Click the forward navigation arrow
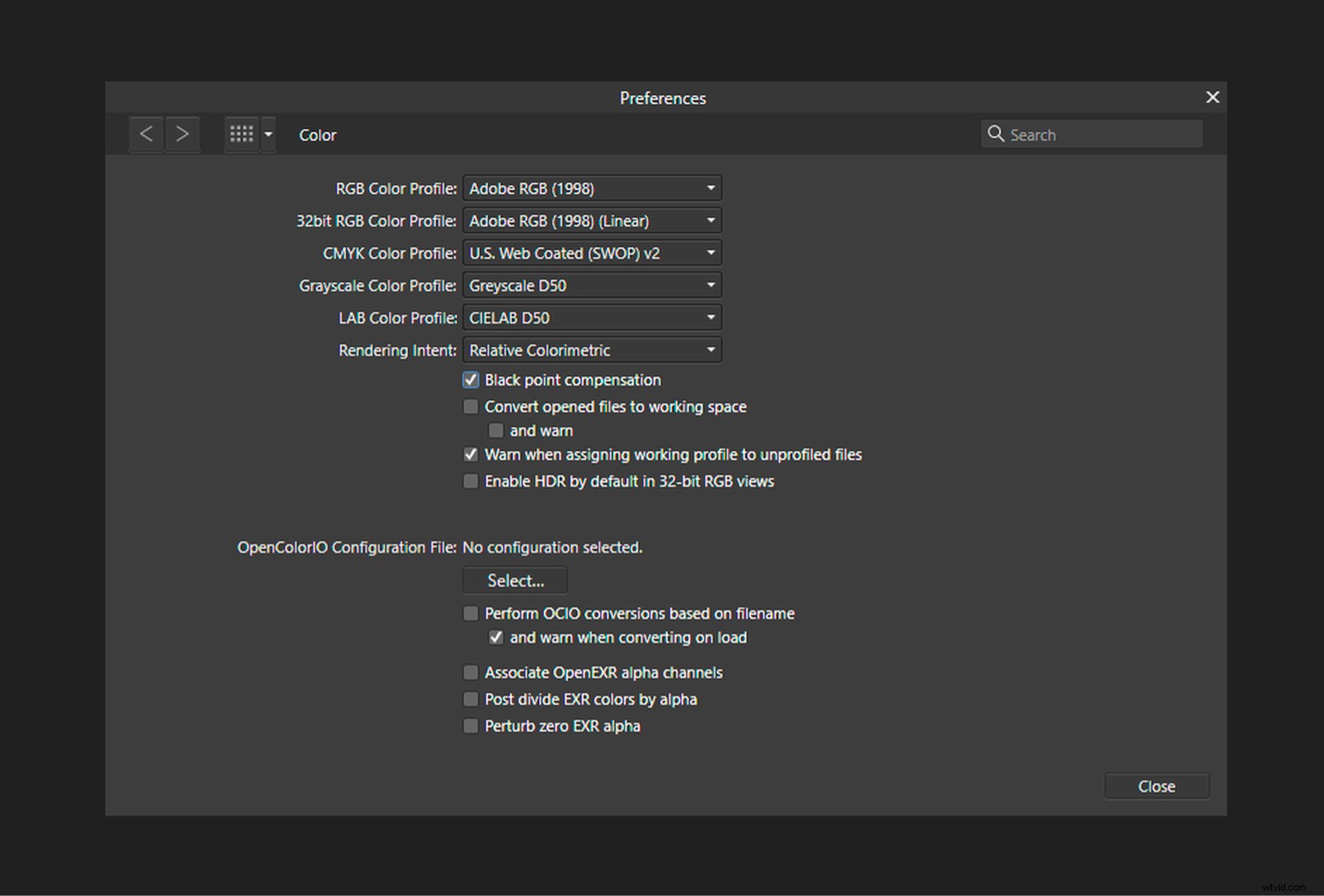This screenshot has width=1324, height=896. click(x=183, y=133)
